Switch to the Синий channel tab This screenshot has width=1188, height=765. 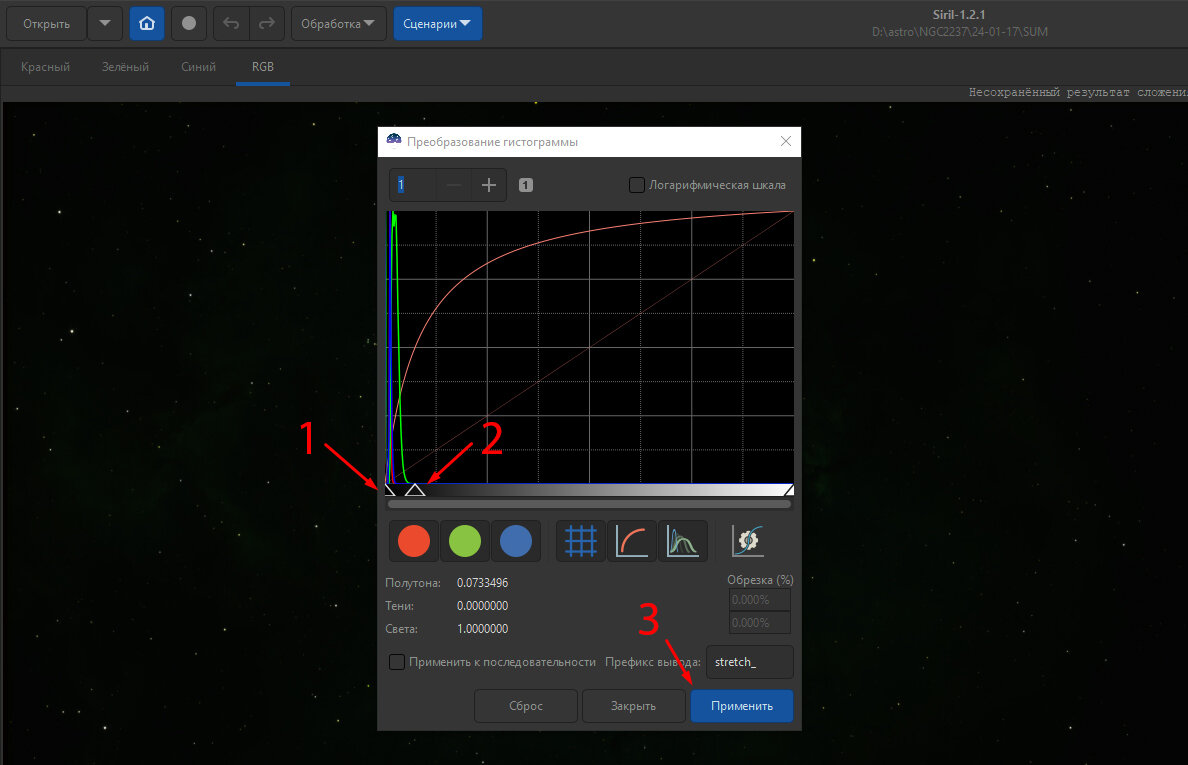(199, 67)
